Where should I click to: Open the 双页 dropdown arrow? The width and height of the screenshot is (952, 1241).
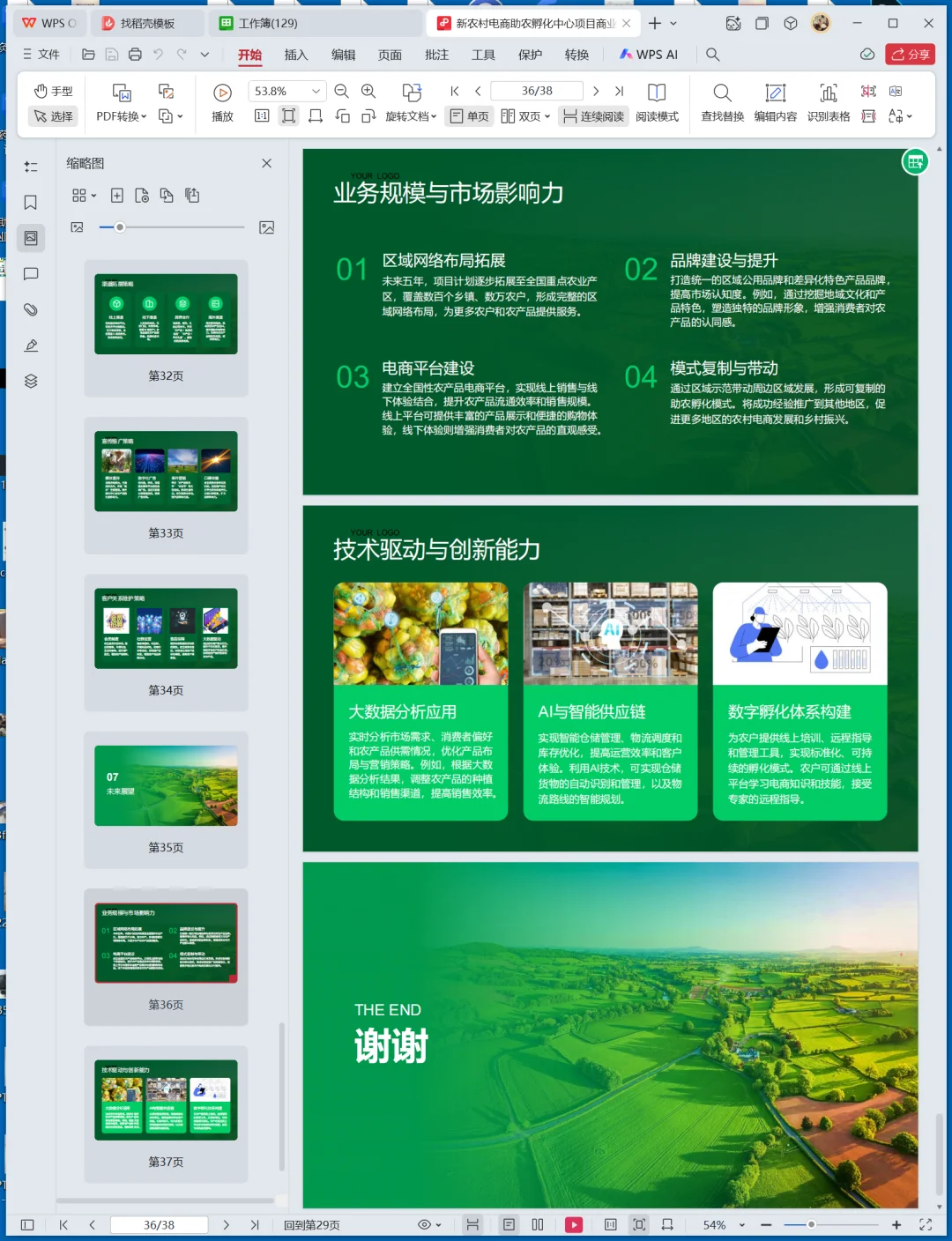547,116
